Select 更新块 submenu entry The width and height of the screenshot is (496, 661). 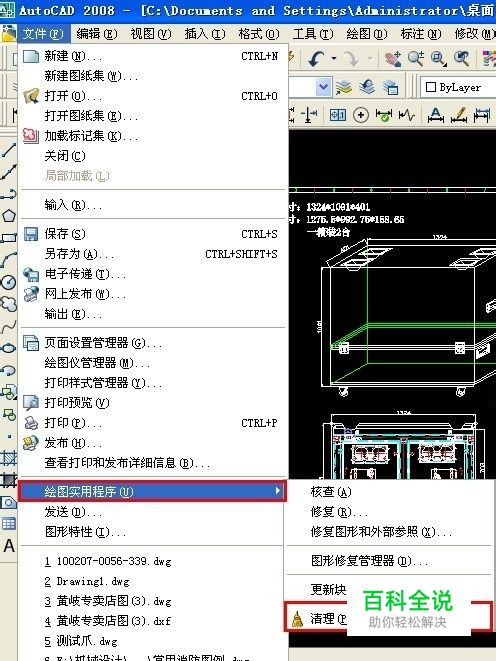tap(389, 589)
